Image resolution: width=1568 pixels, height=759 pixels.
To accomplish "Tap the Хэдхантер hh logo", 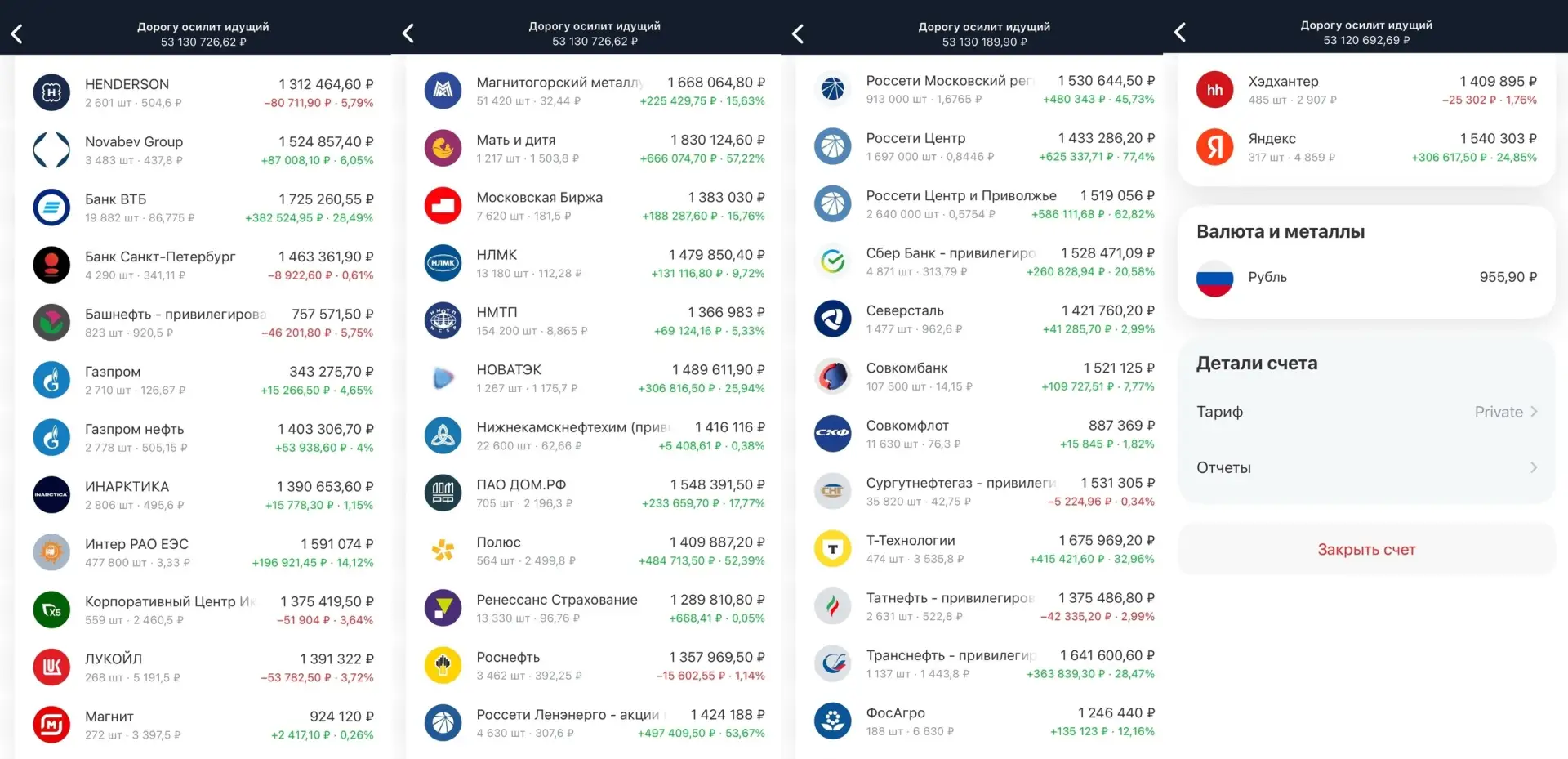I will point(1214,90).
